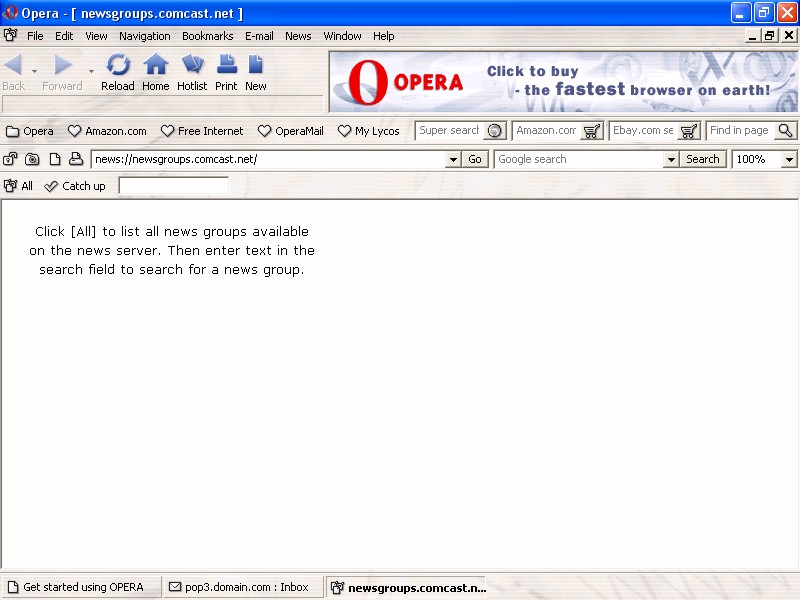The width and height of the screenshot is (800, 600).
Task: Click the news window icon left of address bar
Action: [10, 159]
